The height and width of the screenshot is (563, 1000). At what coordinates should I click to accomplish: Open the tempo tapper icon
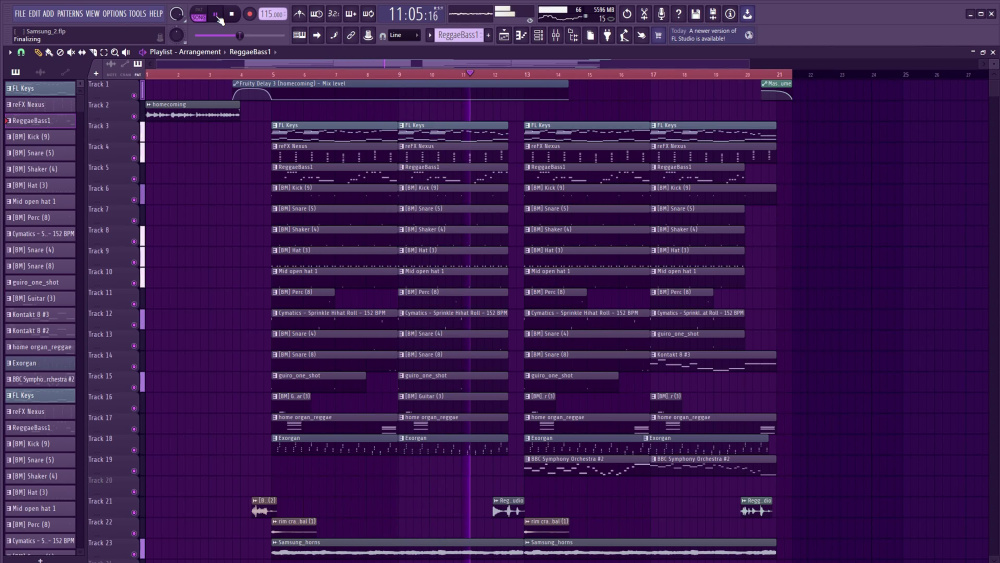(x=624, y=36)
